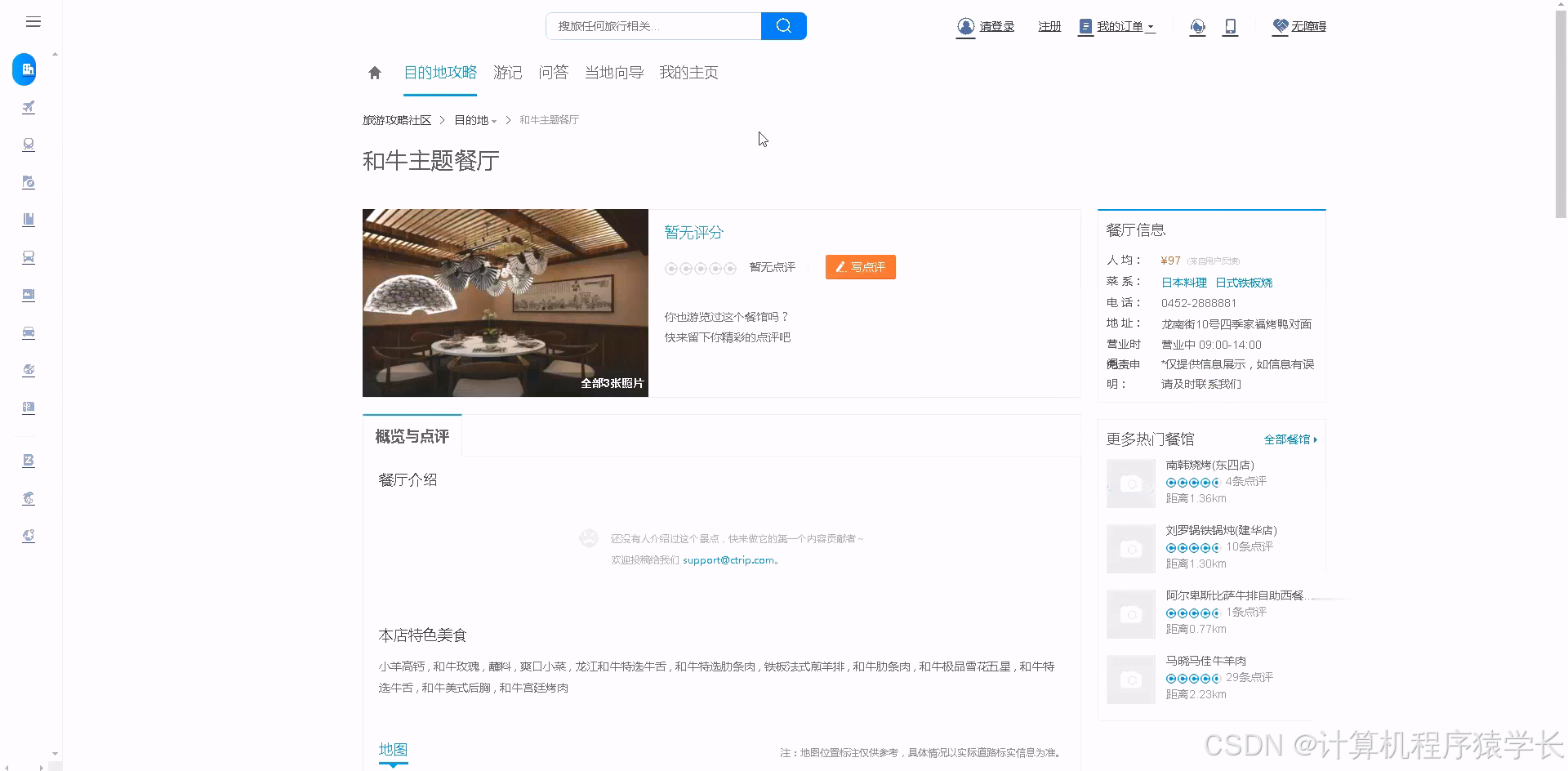Viewport: 1568px width, 771px height.
Task: Open the customer service headset icon in header
Action: click(1196, 26)
